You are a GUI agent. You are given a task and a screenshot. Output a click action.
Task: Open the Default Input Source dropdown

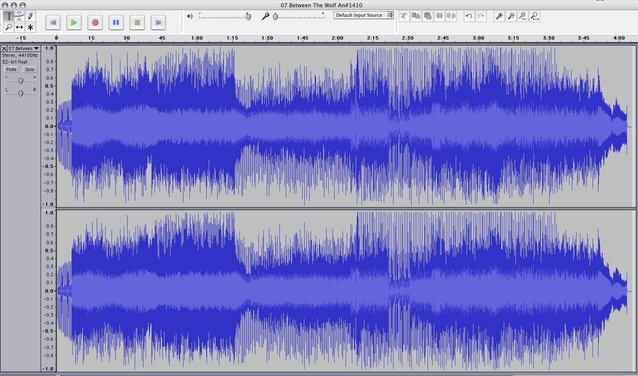click(x=364, y=15)
